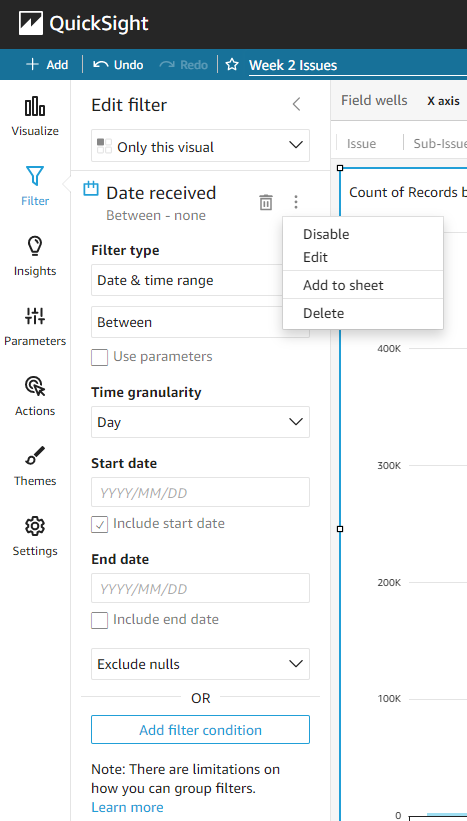Open the Exclude nulls dropdown
The width and height of the screenshot is (467, 821).
coord(201,664)
